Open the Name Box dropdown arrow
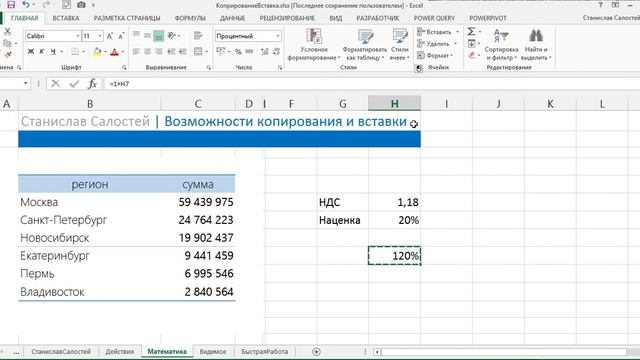Viewport: 640px width, 360px height. (x=26, y=84)
